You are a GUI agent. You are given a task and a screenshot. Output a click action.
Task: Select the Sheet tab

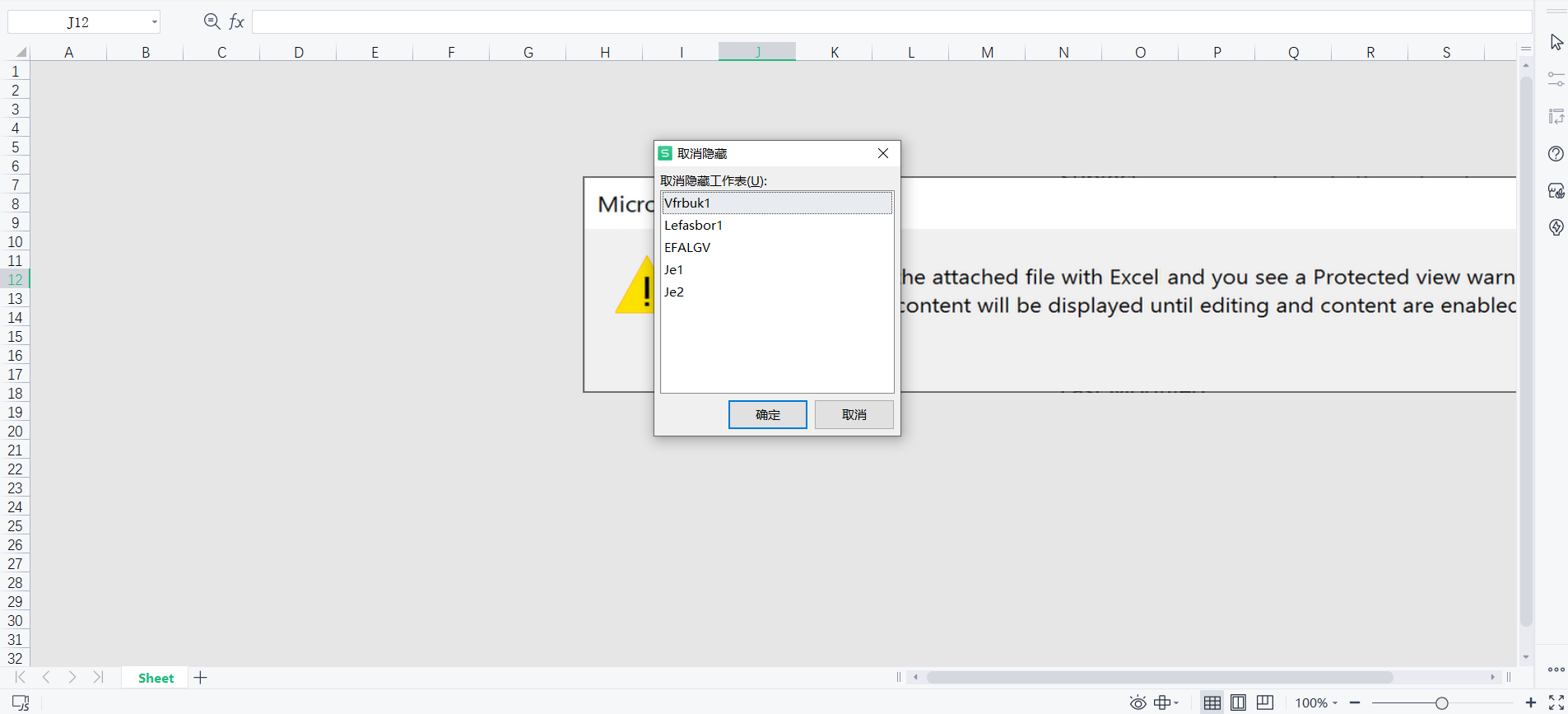156,678
